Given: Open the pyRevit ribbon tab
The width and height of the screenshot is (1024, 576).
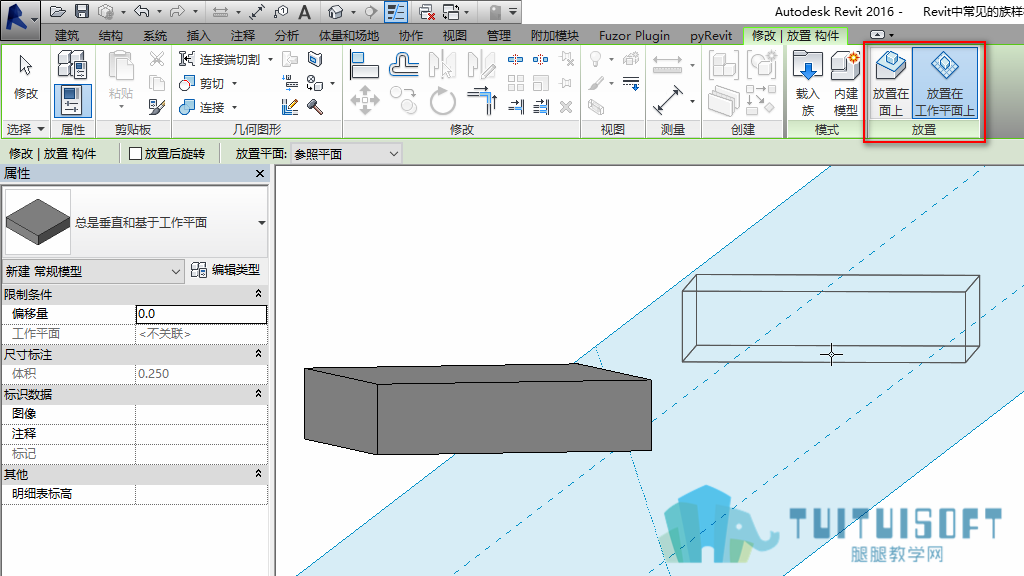Looking at the screenshot, I should click(711, 35).
